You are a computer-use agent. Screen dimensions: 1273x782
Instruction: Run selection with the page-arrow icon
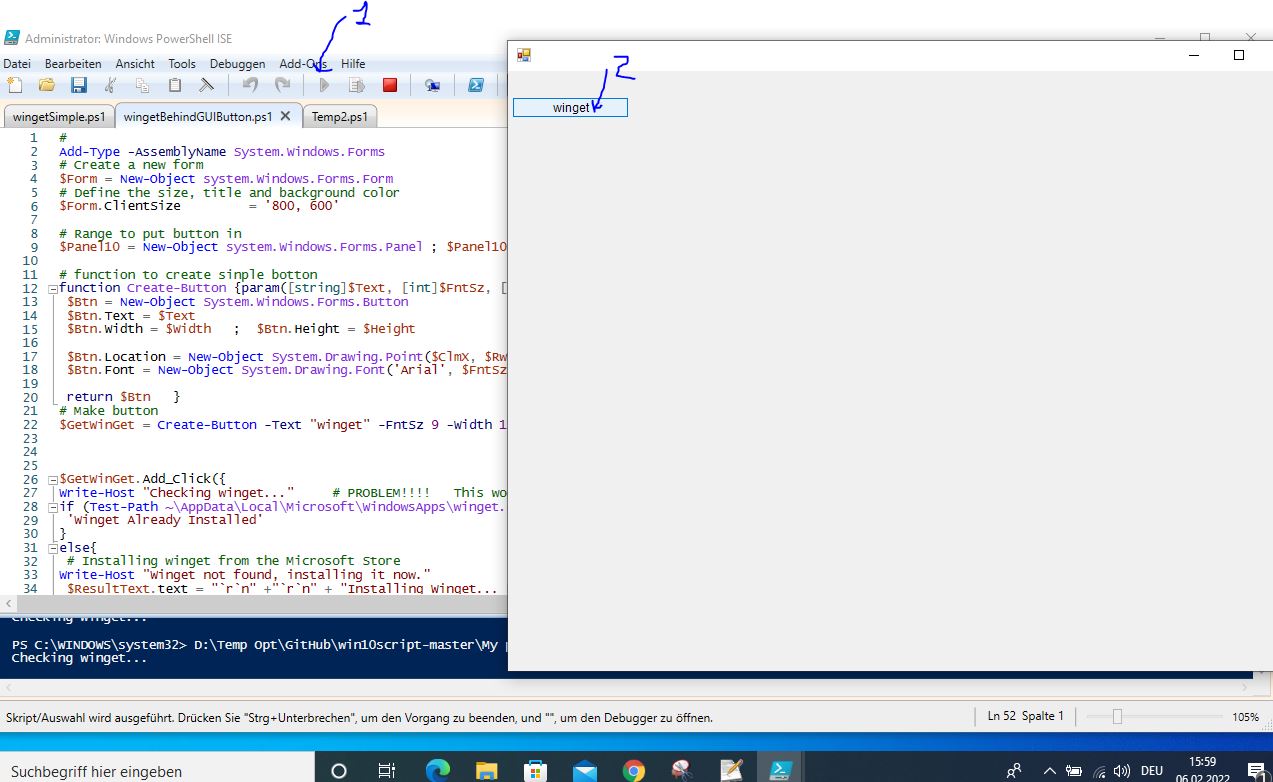click(x=356, y=85)
